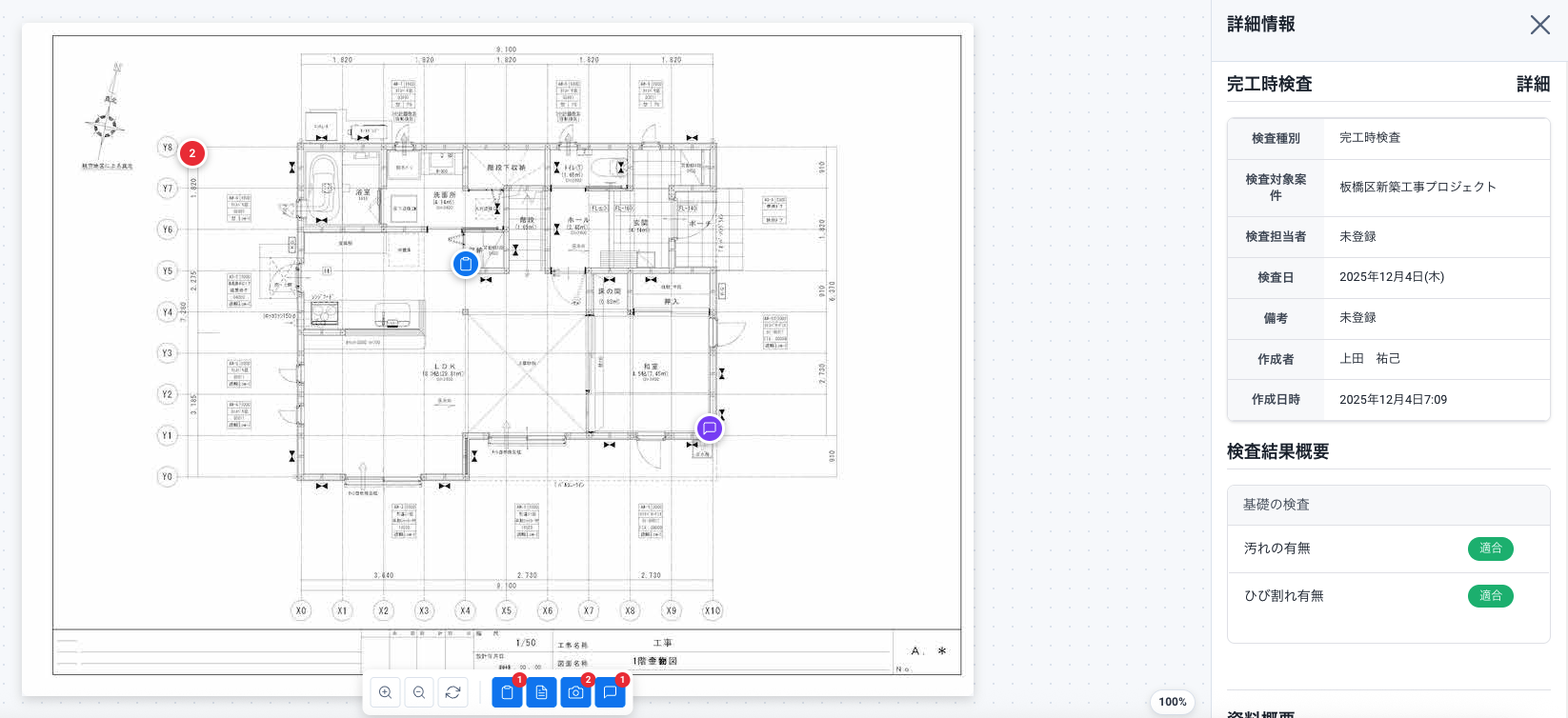1568x718 pixels.
Task: Click the speech bubble comments toolbar button
Action: [610, 692]
